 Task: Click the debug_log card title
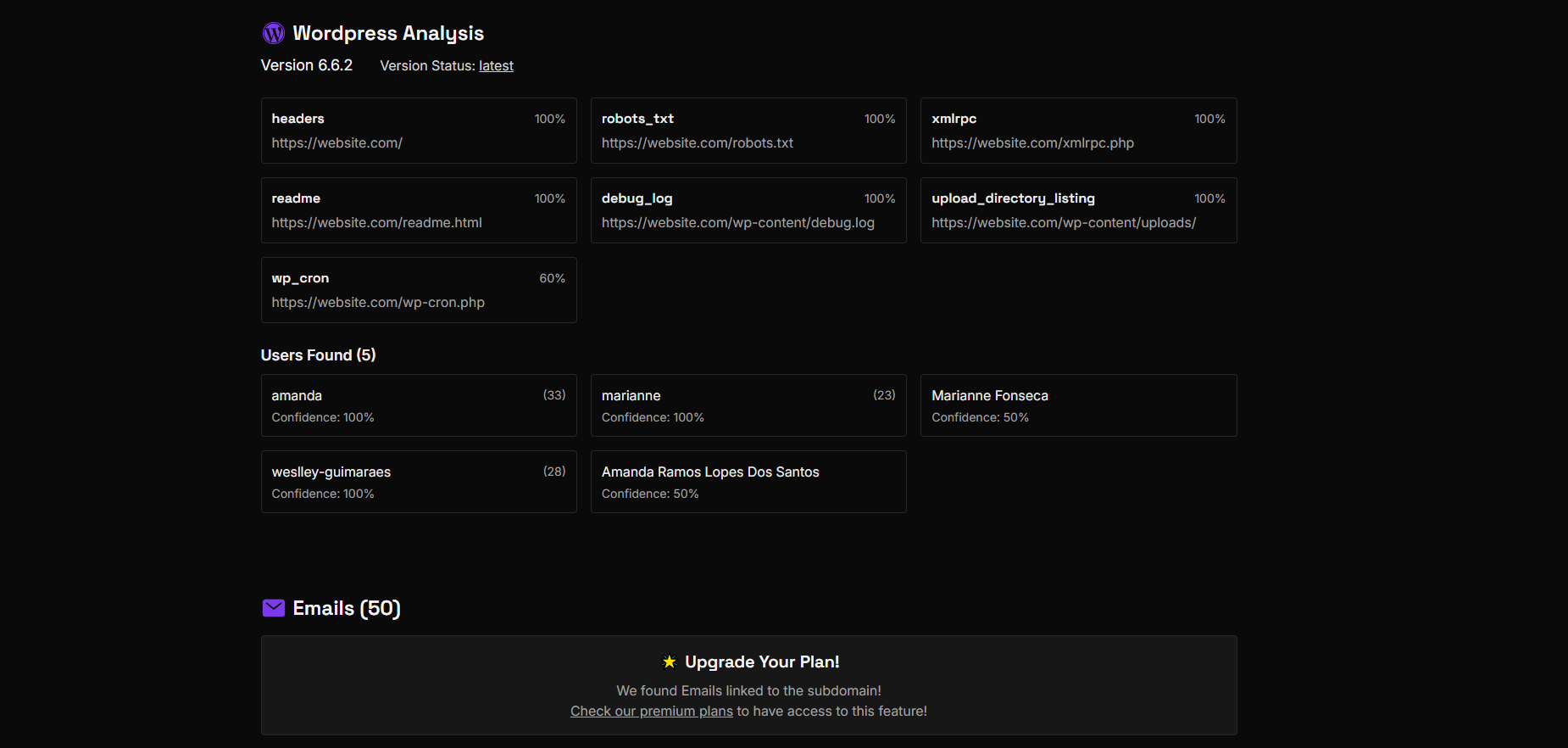pyautogui.click(x=637, y=198)
